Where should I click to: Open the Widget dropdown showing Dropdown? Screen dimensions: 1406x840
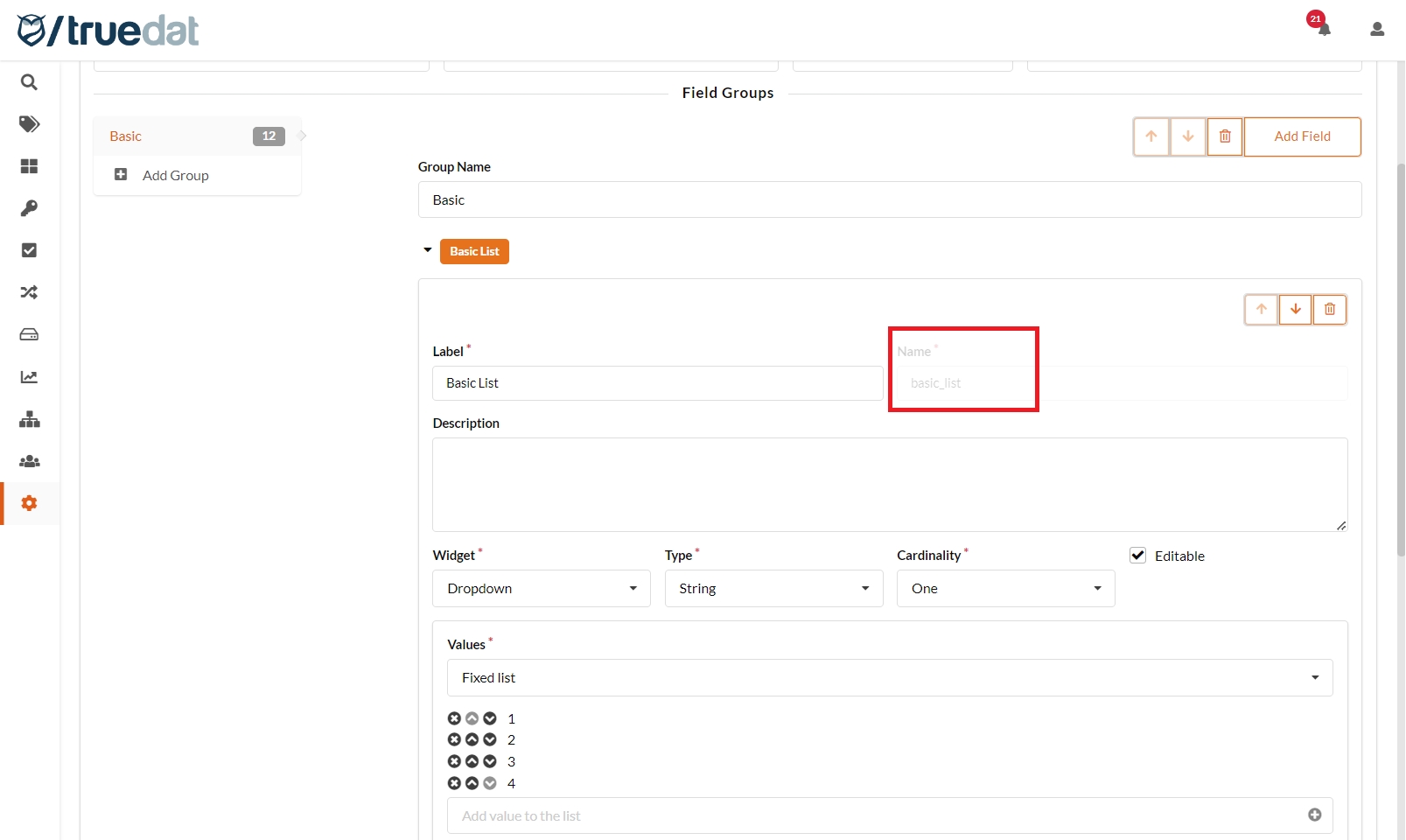541,589
